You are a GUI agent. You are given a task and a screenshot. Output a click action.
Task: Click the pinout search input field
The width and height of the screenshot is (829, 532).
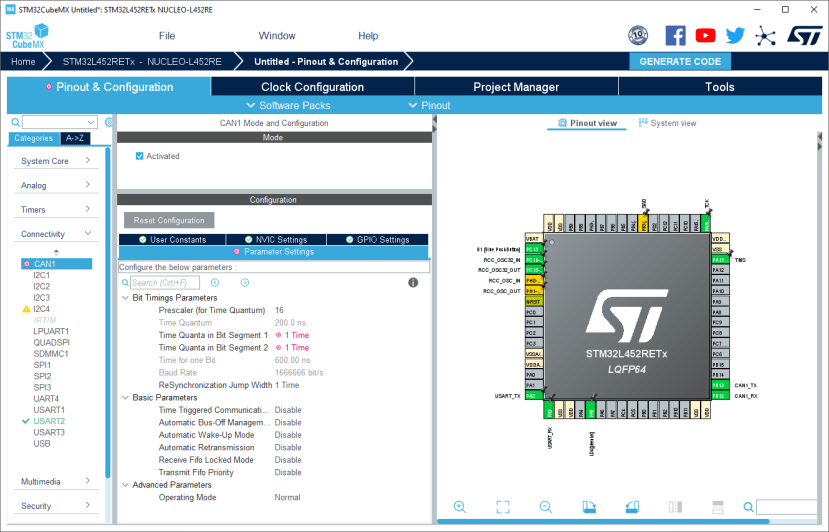(787, 507)
